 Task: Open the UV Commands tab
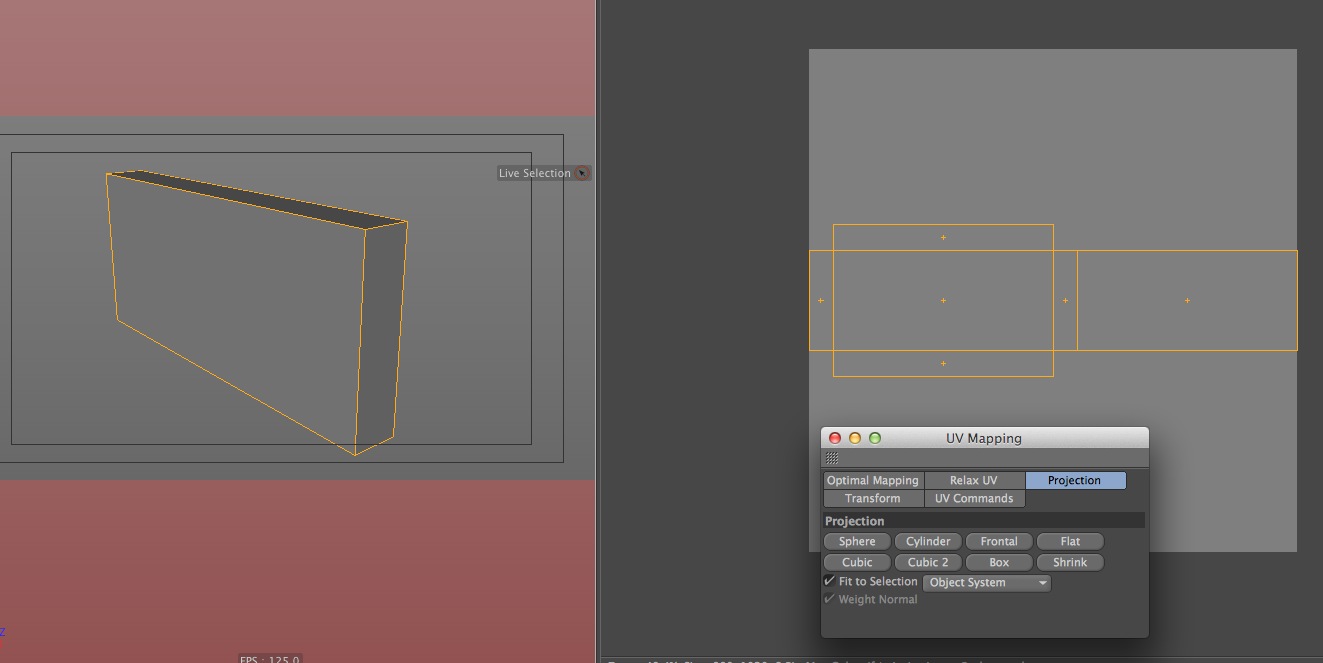click(x=974, y=499)
